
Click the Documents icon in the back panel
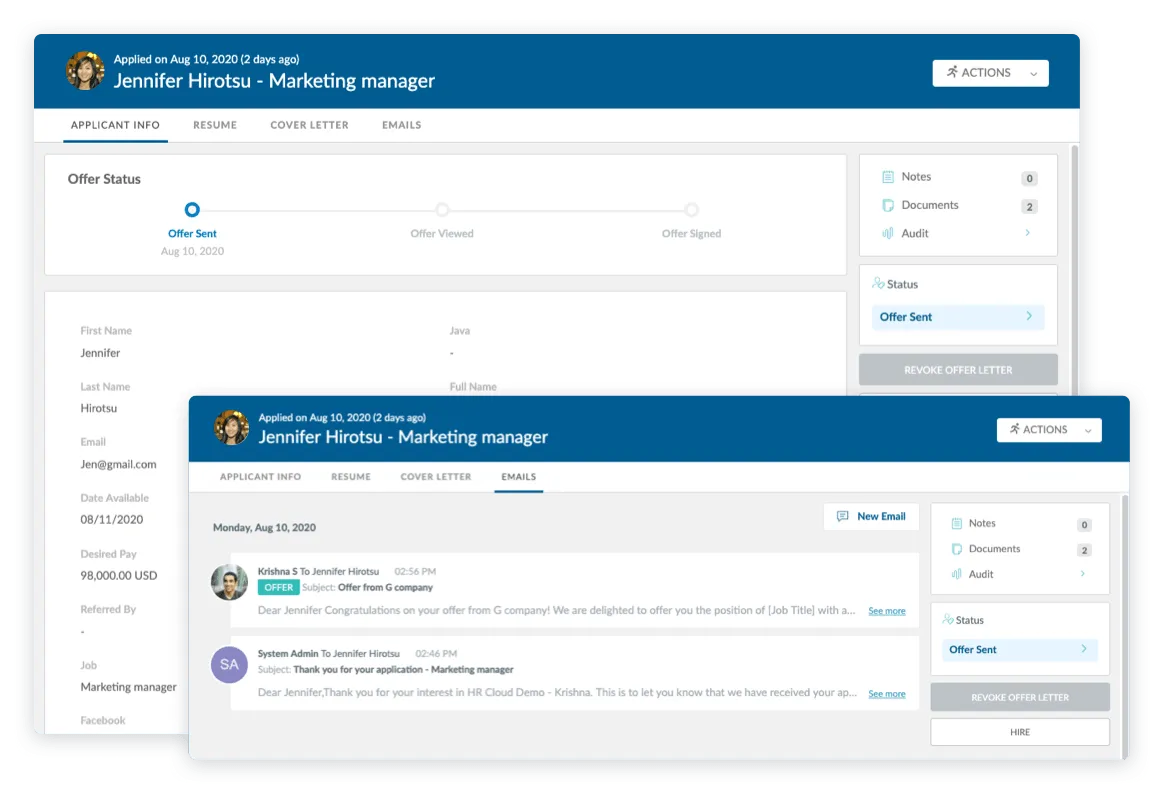[x=888, y=205]
